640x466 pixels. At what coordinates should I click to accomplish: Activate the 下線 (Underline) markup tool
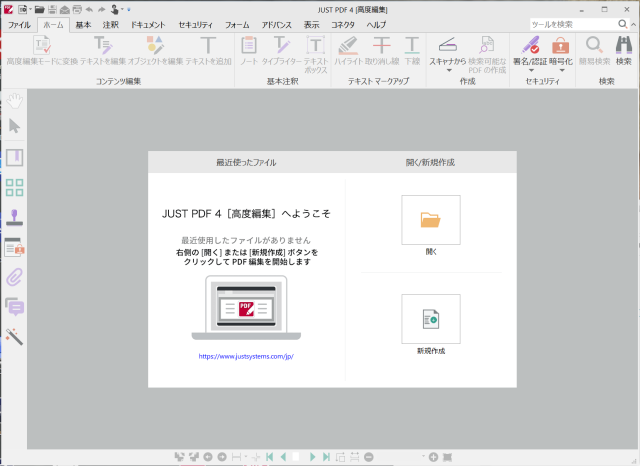(x=412, y=45)
